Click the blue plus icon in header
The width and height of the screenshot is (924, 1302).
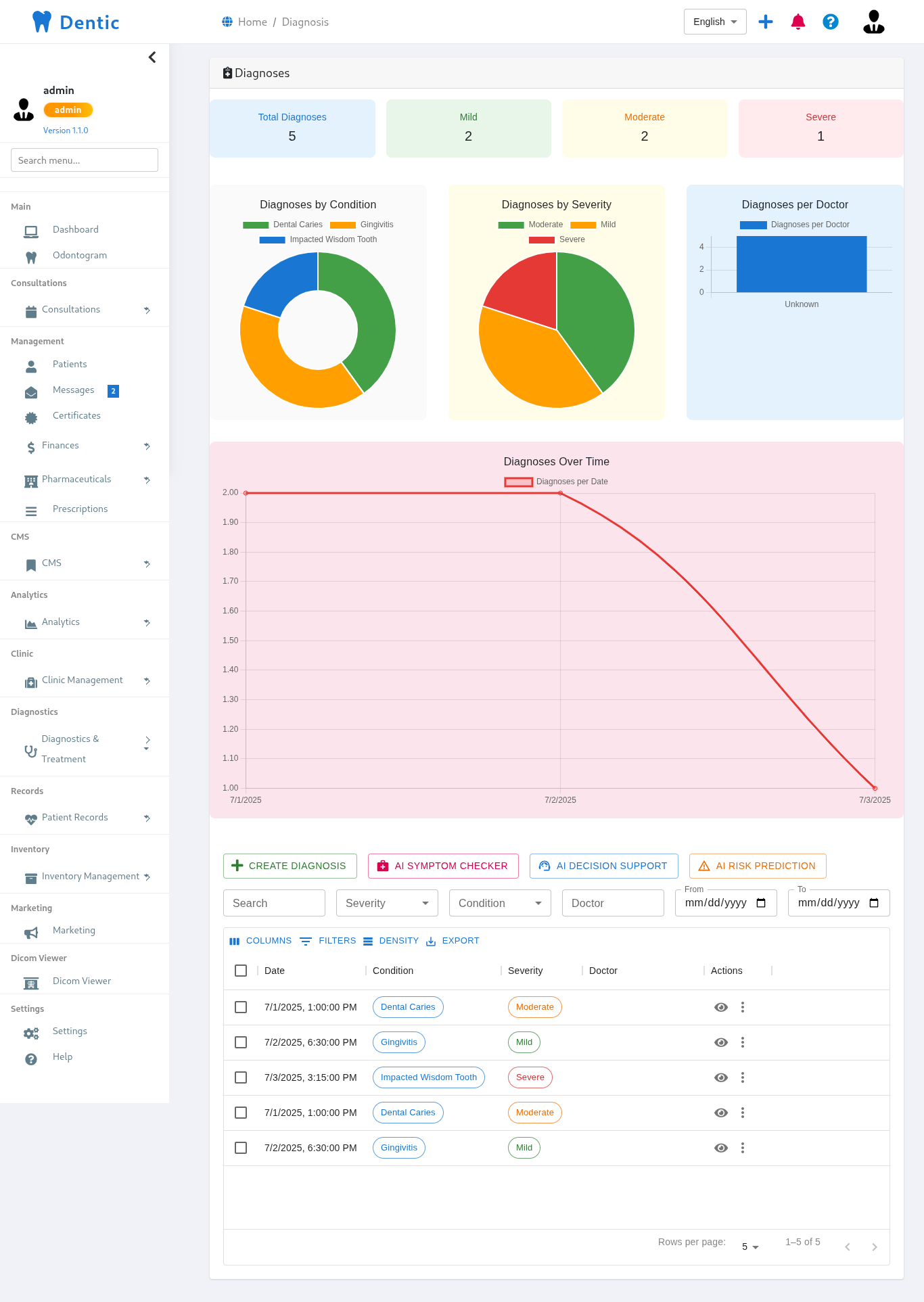pos(766,22)
